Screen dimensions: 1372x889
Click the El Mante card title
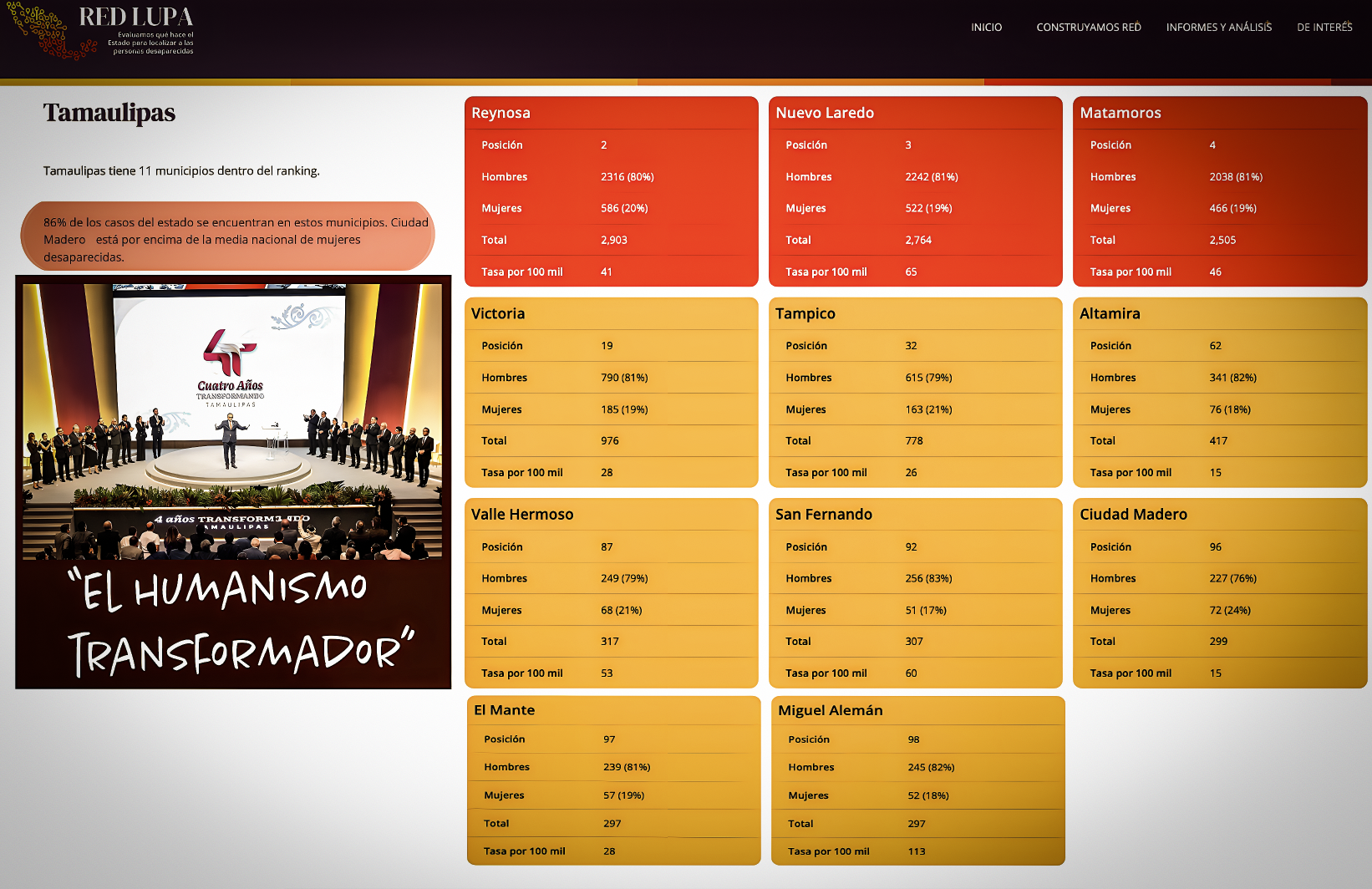coord(505,710)
